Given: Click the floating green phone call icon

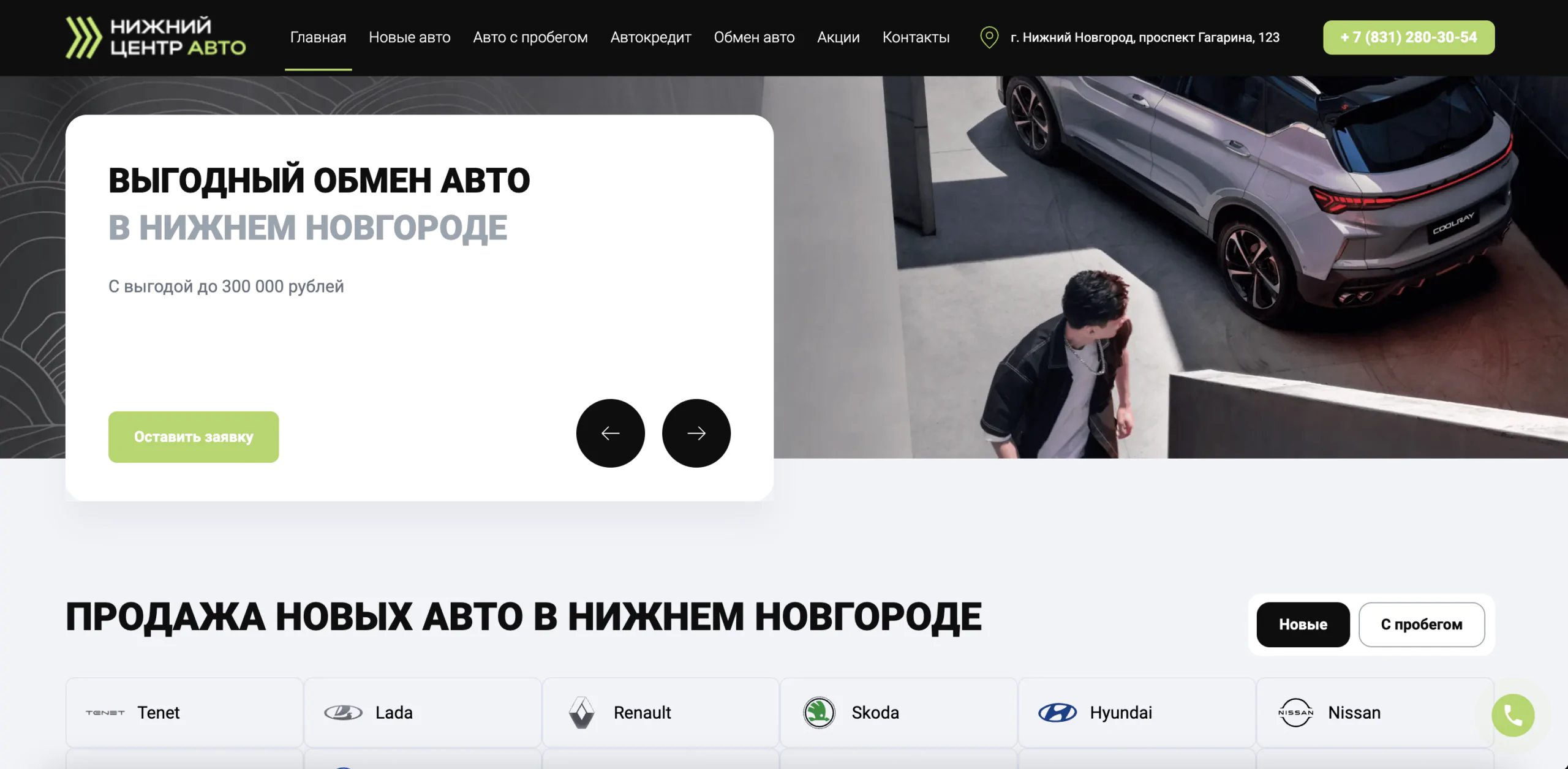Looking at the screenshot, I should (x=1513, y=715).
